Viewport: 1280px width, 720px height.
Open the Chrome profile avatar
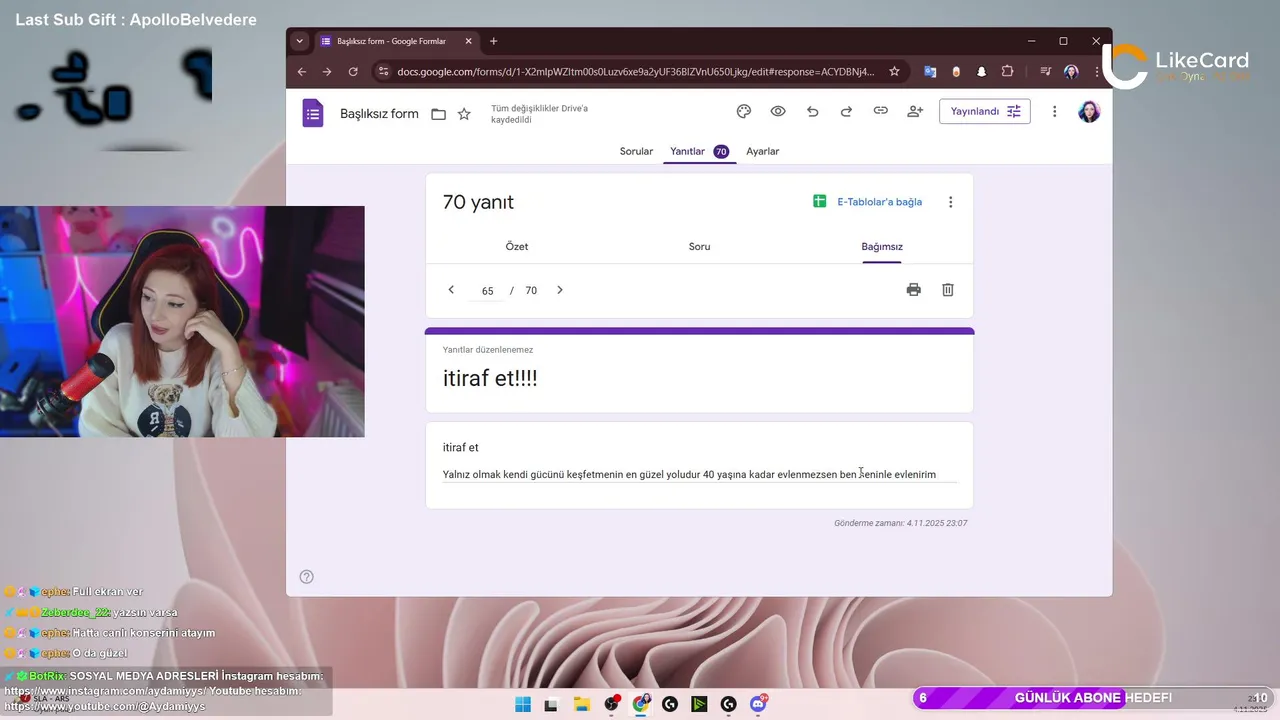(1071, 72)
